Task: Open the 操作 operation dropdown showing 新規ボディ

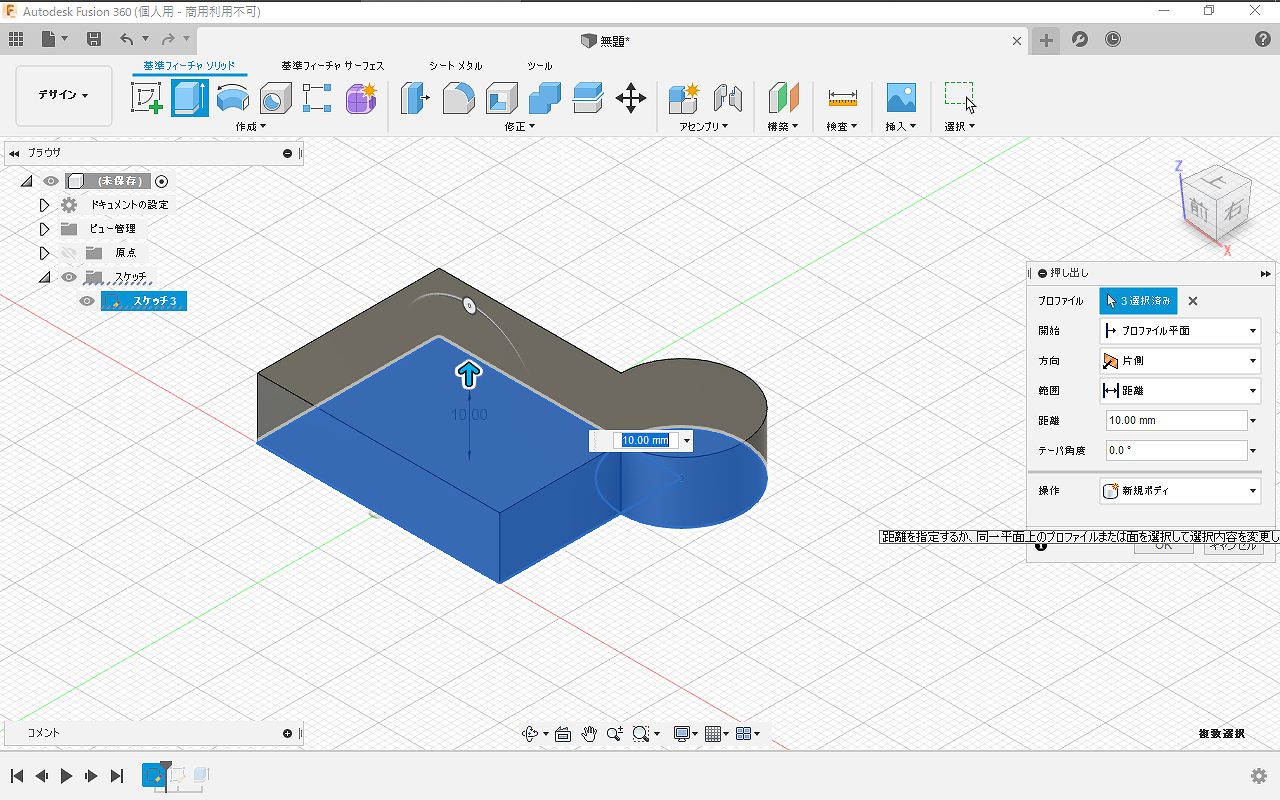Action: coord(1180,491)
